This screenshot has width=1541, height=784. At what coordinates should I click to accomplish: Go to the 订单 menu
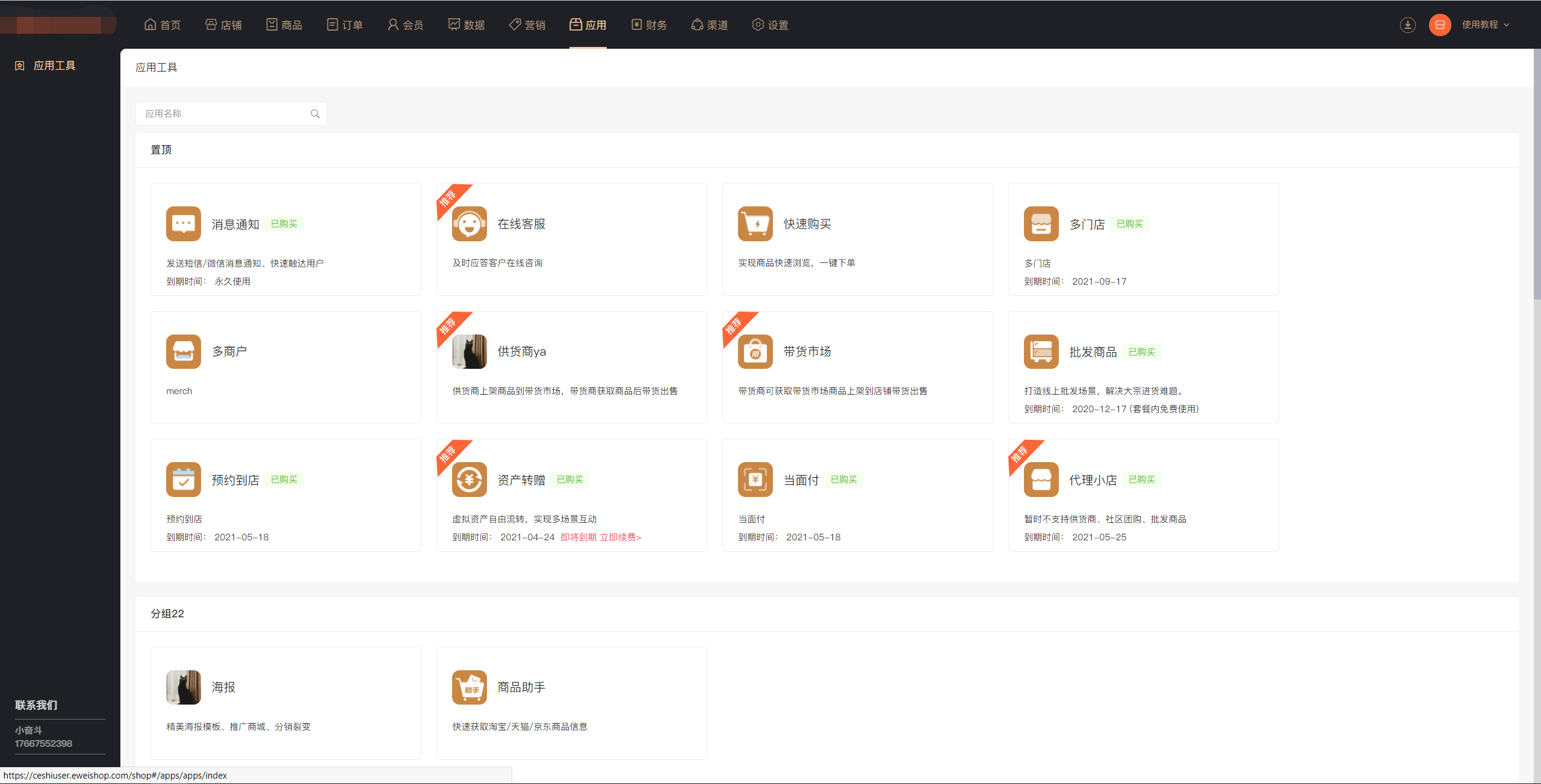[345, 25]
